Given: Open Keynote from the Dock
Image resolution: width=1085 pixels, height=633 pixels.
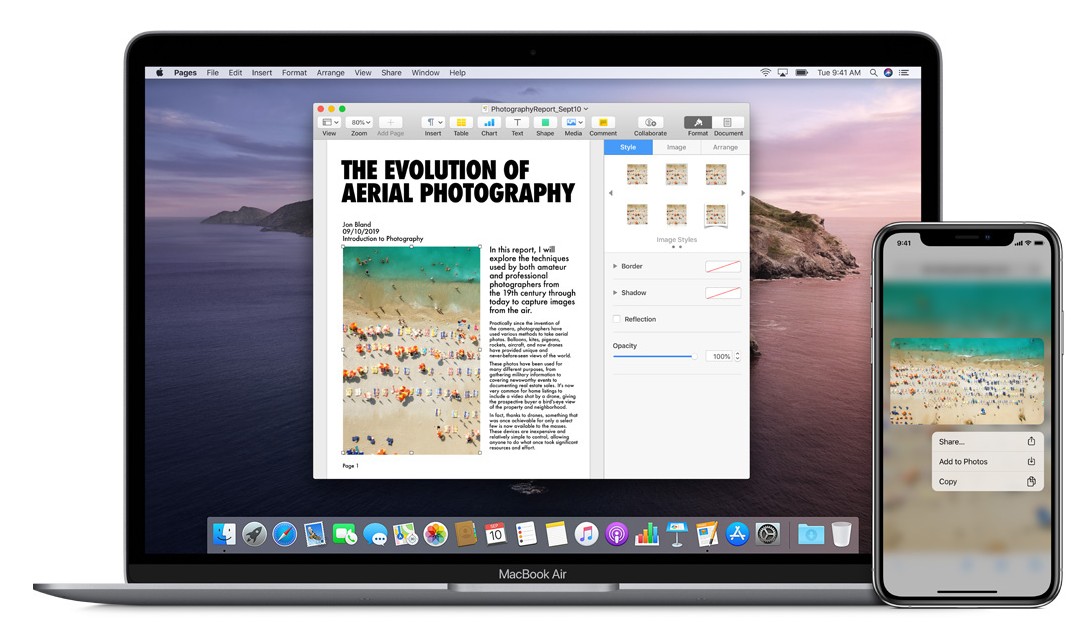Looking at the screenshot, I should 677,534.
